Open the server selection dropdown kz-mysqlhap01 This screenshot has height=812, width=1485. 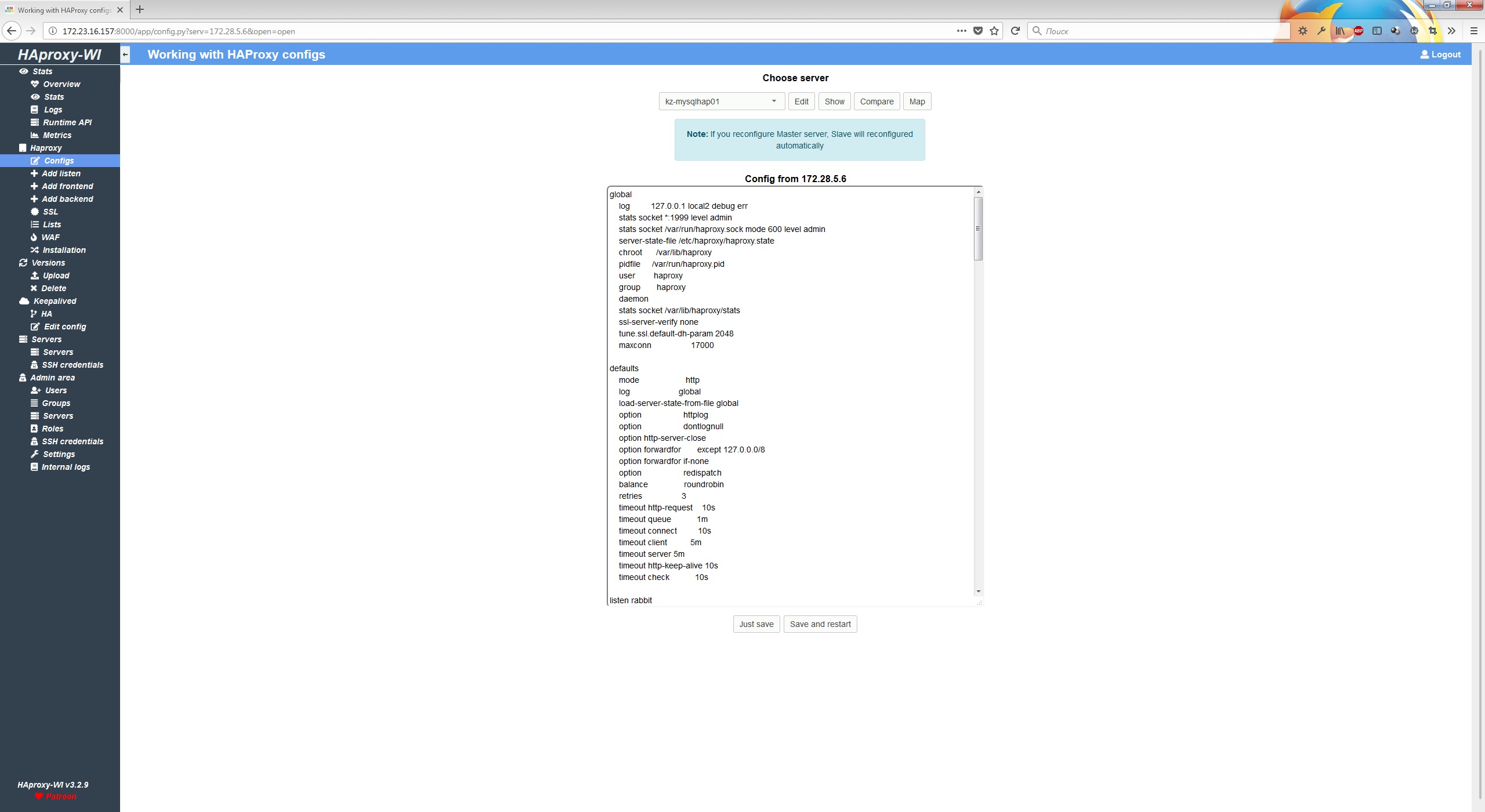[721, 101]
